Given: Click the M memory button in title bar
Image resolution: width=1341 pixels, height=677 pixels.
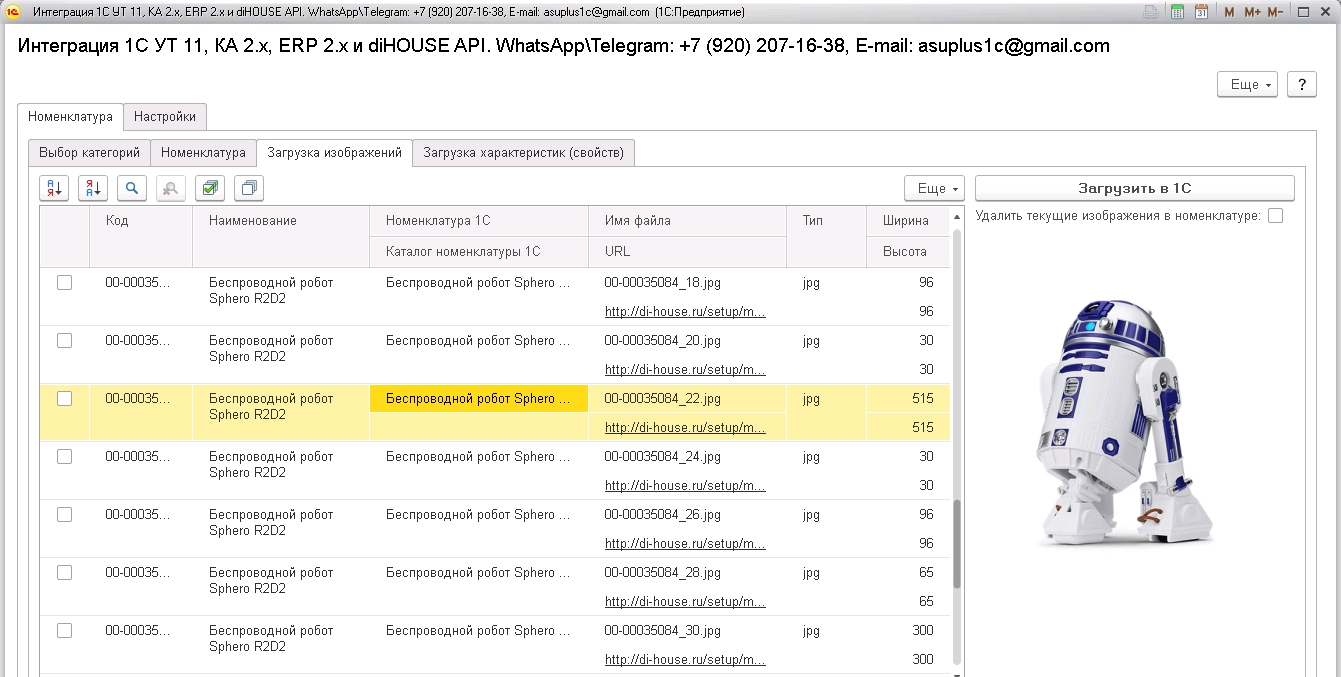Looking at the screenshot, I should (1229, 12).
